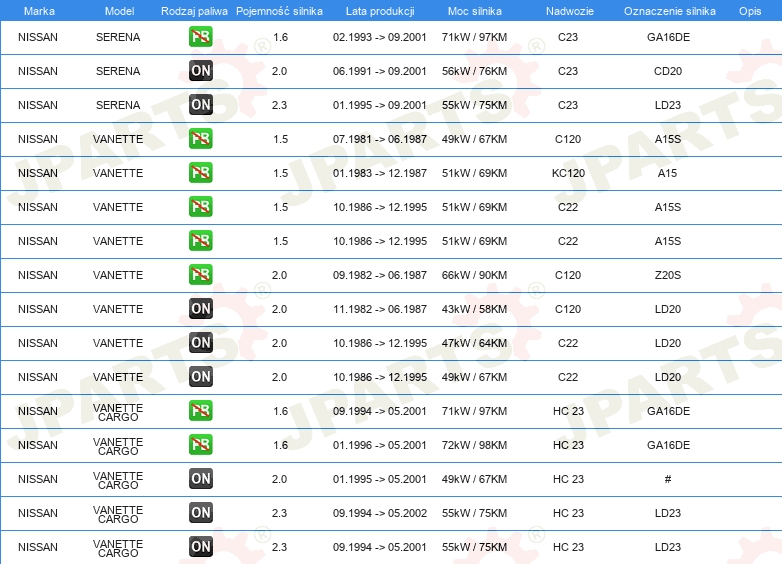Click the SERENA model in the 2.3 LD23 row

coord(118,105)
